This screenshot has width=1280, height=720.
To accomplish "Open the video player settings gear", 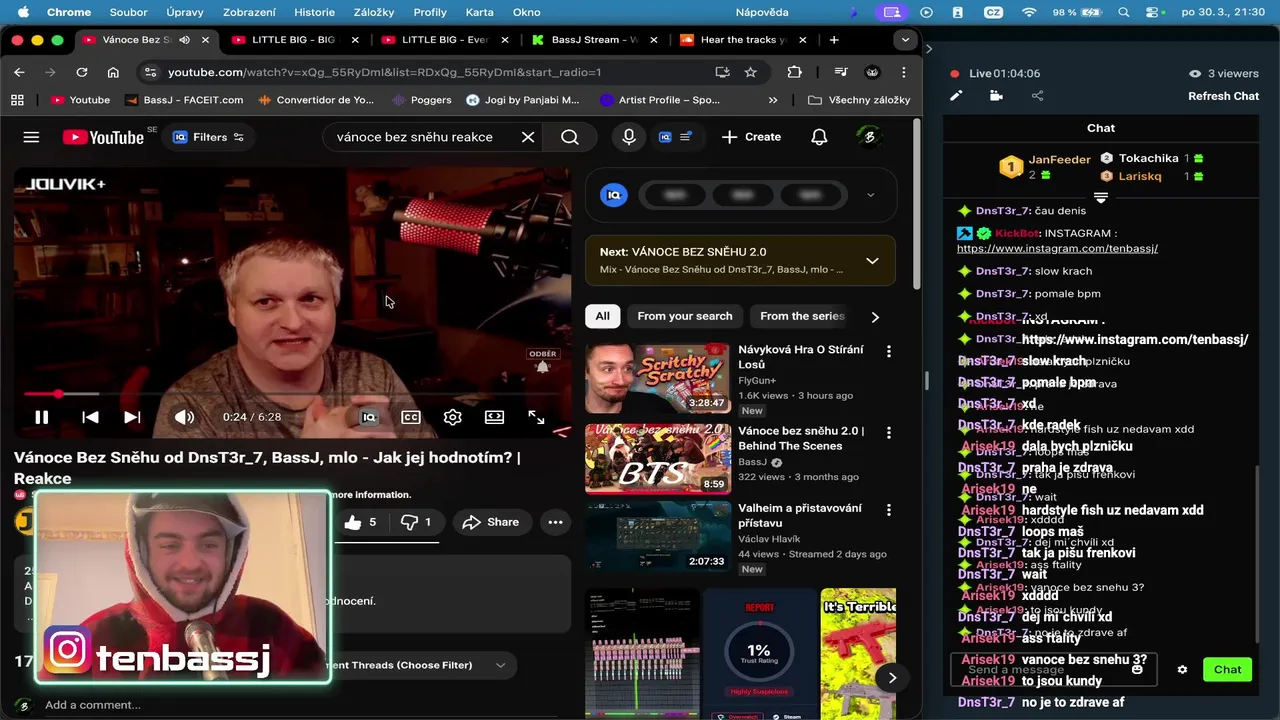I will point(453,417).
